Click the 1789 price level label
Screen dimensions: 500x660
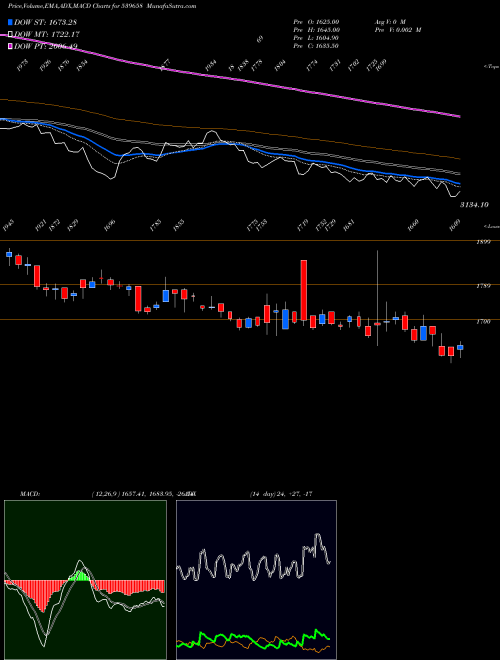482,286
